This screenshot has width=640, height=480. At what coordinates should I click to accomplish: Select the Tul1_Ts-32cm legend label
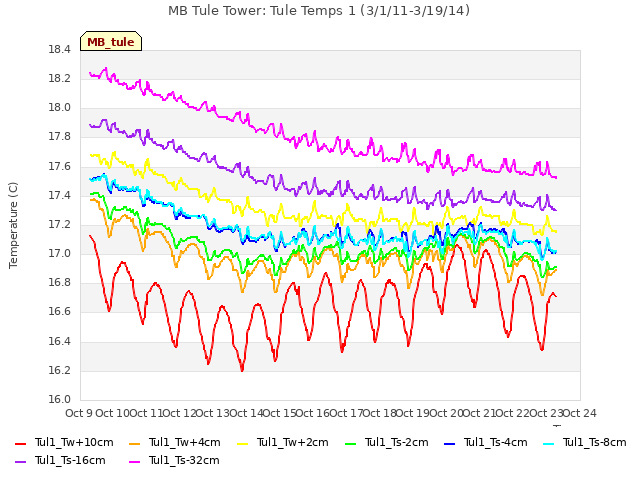[x=184, y=460]
